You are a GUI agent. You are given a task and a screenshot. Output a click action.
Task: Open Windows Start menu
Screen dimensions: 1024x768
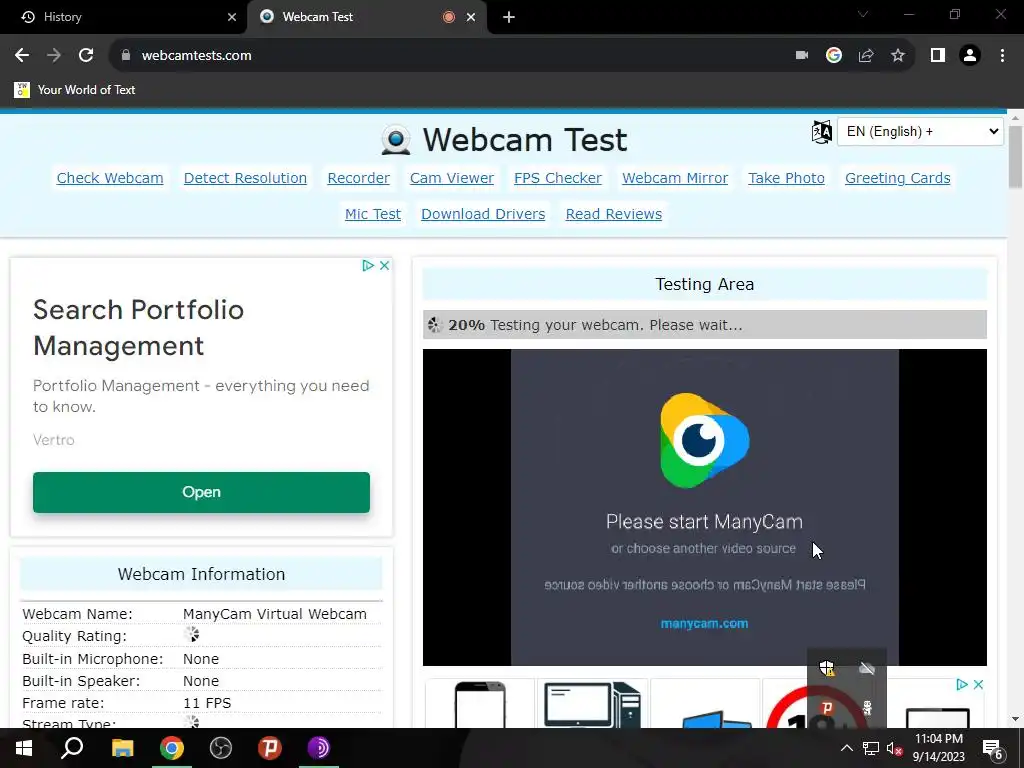24,748
